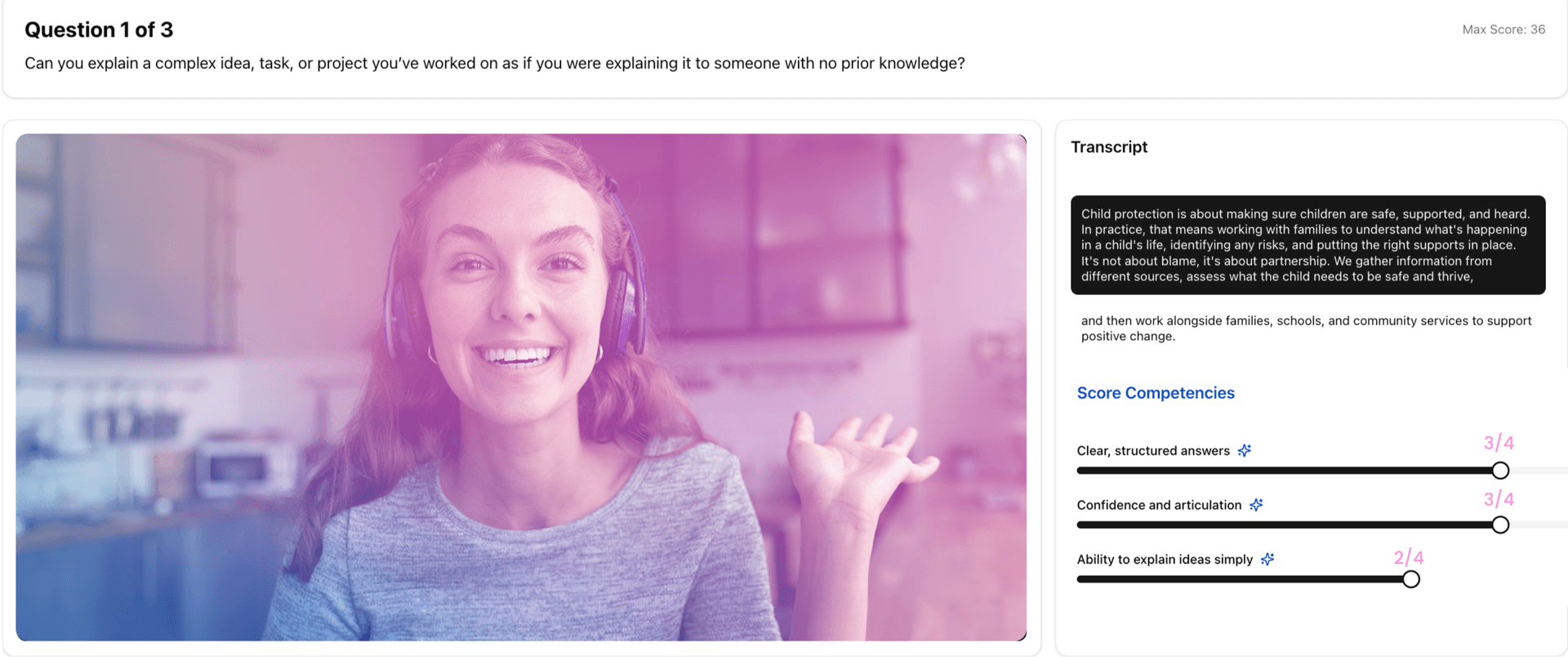
Task: Open the Score Competencies link
Action: (x=1155, y=393)
